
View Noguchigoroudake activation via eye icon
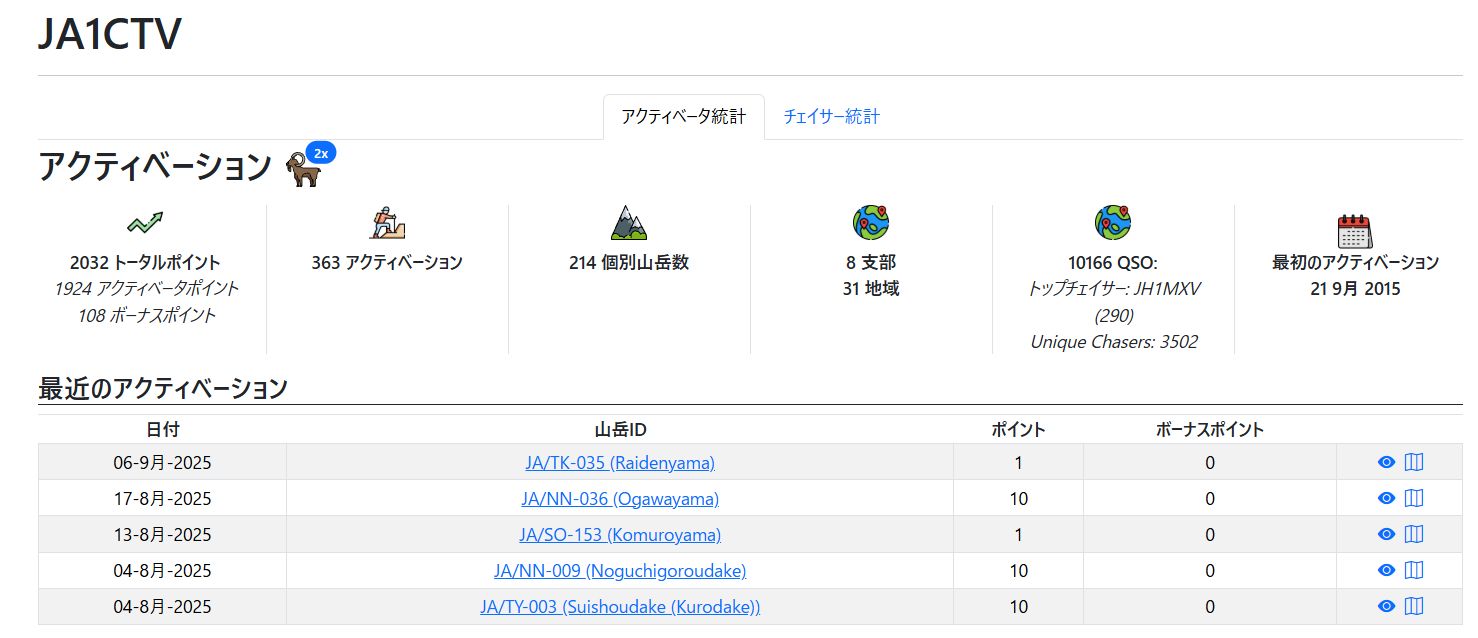pos(1386,570)
